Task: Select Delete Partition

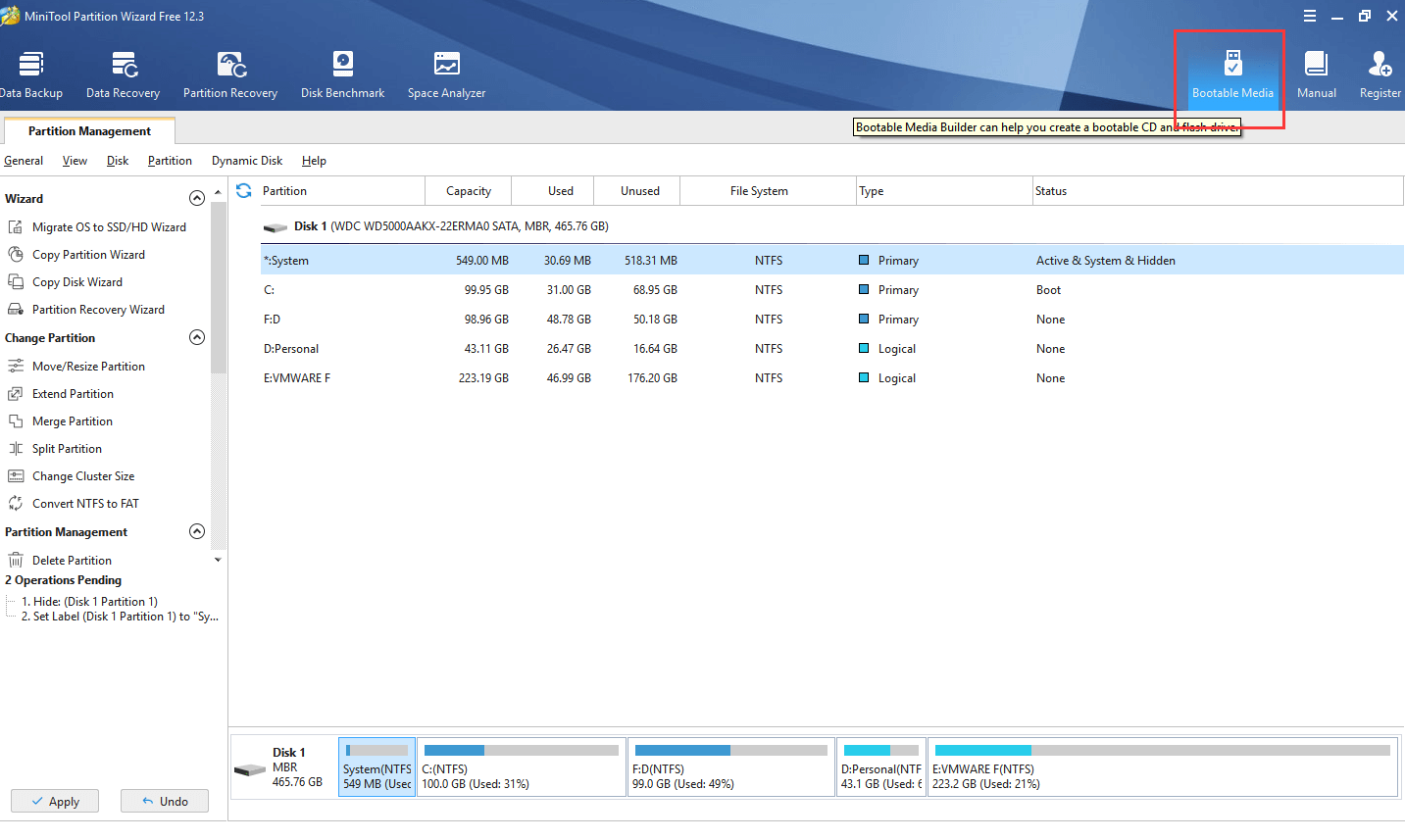Action: pyautogui.click(x=60, y=561)
